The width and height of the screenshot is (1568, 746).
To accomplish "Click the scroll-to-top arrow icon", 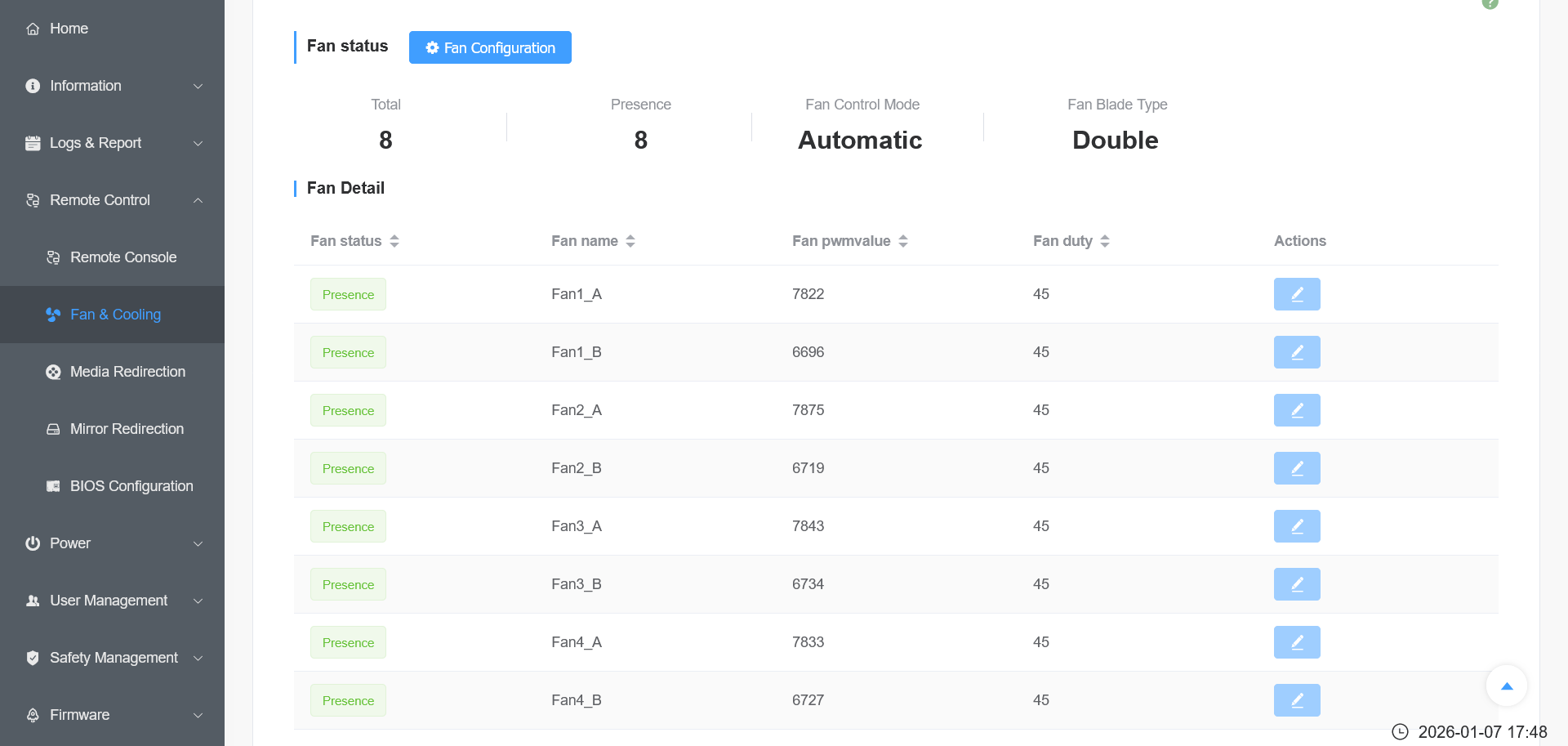I will [1507, 686].
